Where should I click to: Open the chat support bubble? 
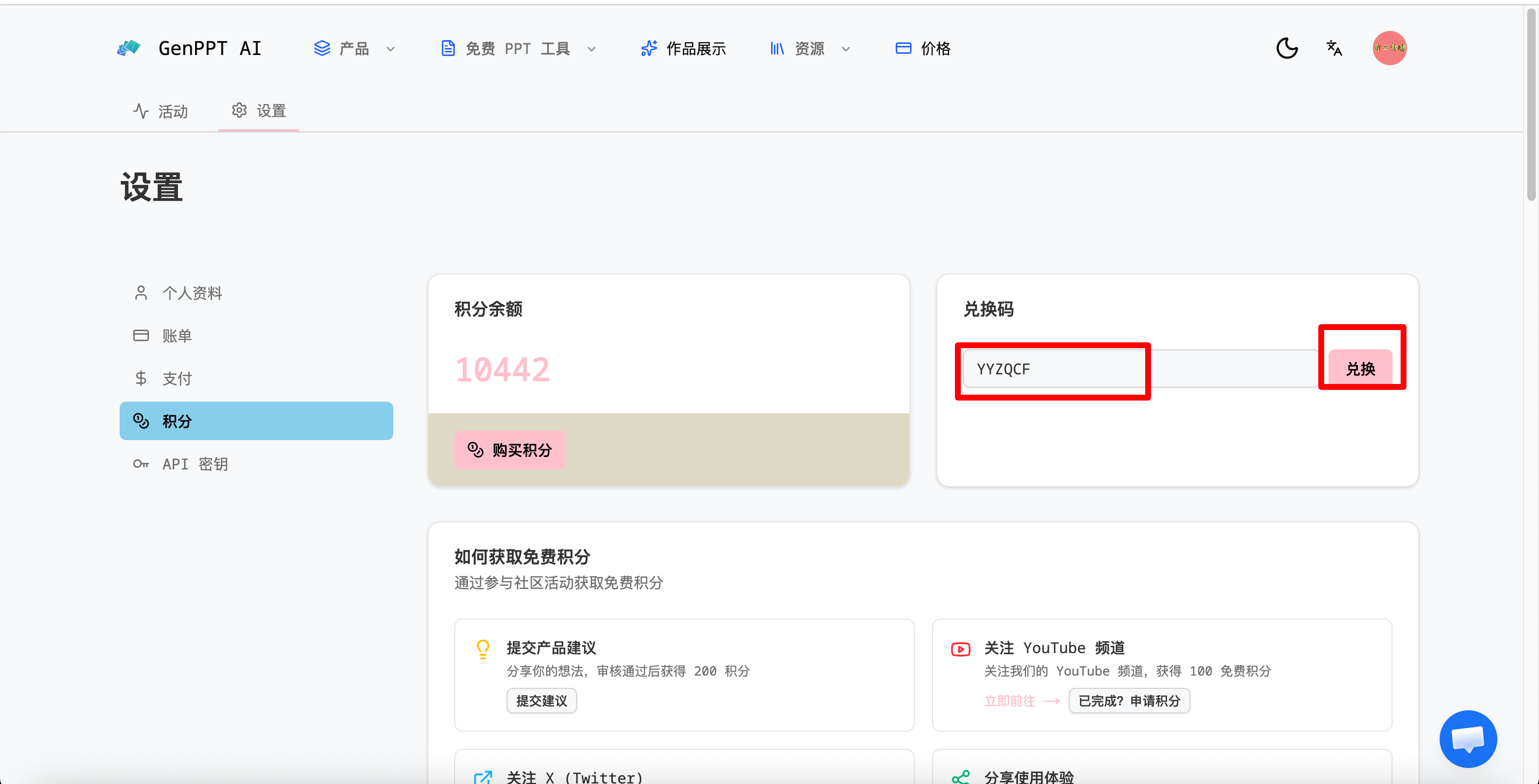point(1467,739)
